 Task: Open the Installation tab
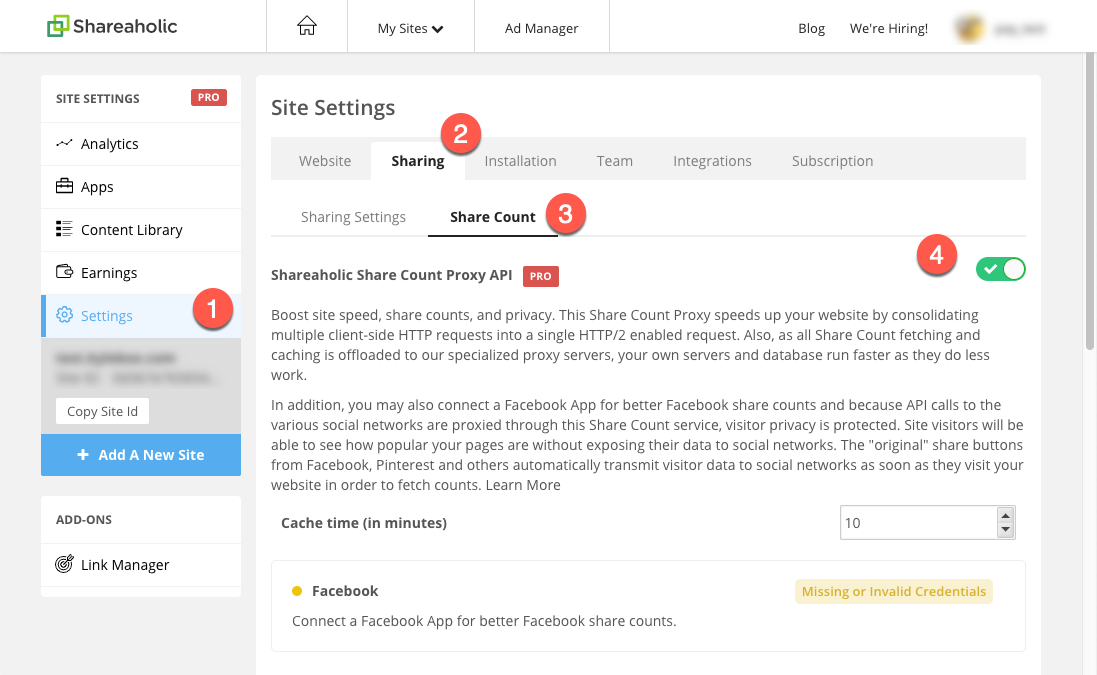pos(521,161)
